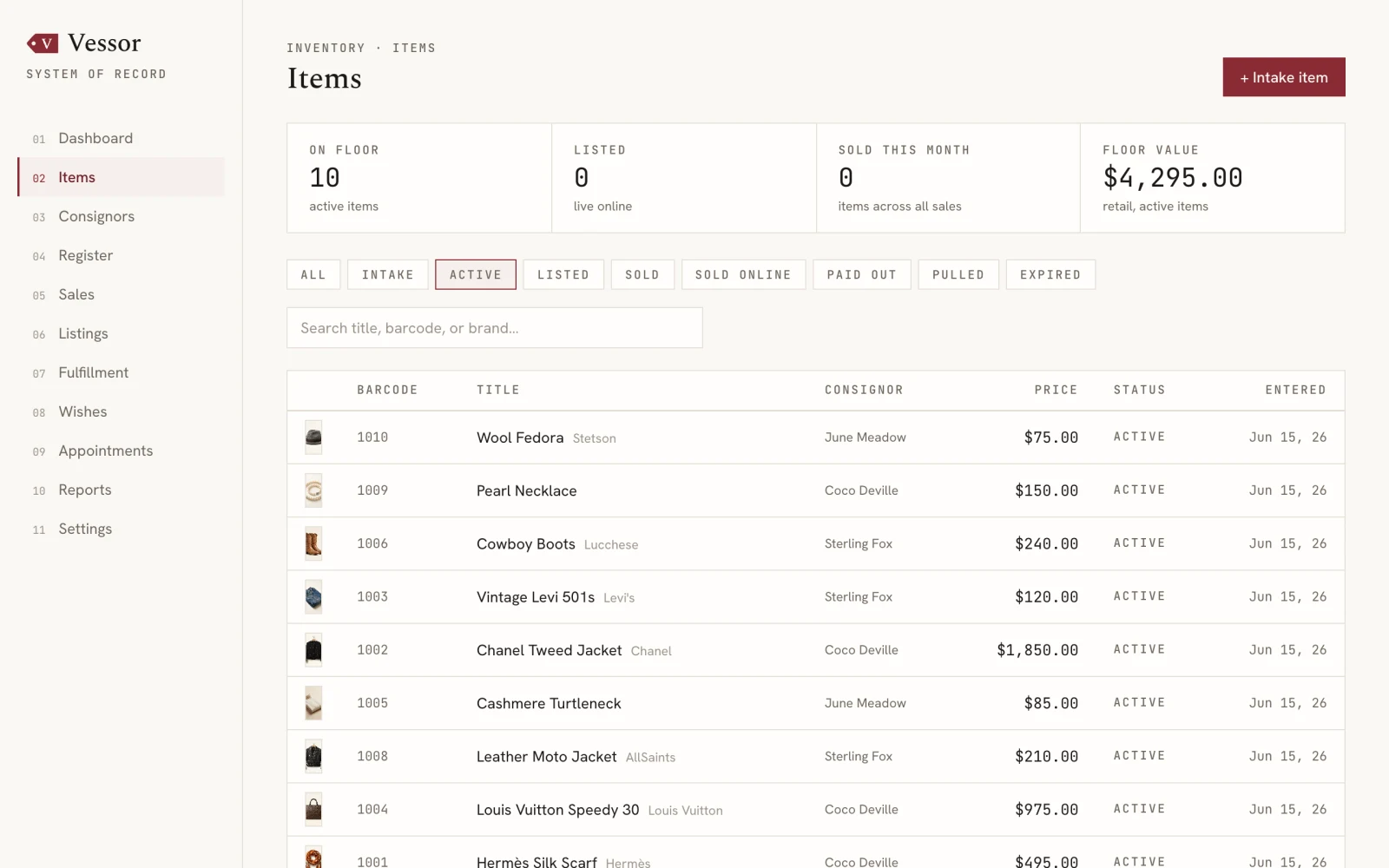Show all items with the ALL filter
The image size is (1389, 868).
pos(313,274)
